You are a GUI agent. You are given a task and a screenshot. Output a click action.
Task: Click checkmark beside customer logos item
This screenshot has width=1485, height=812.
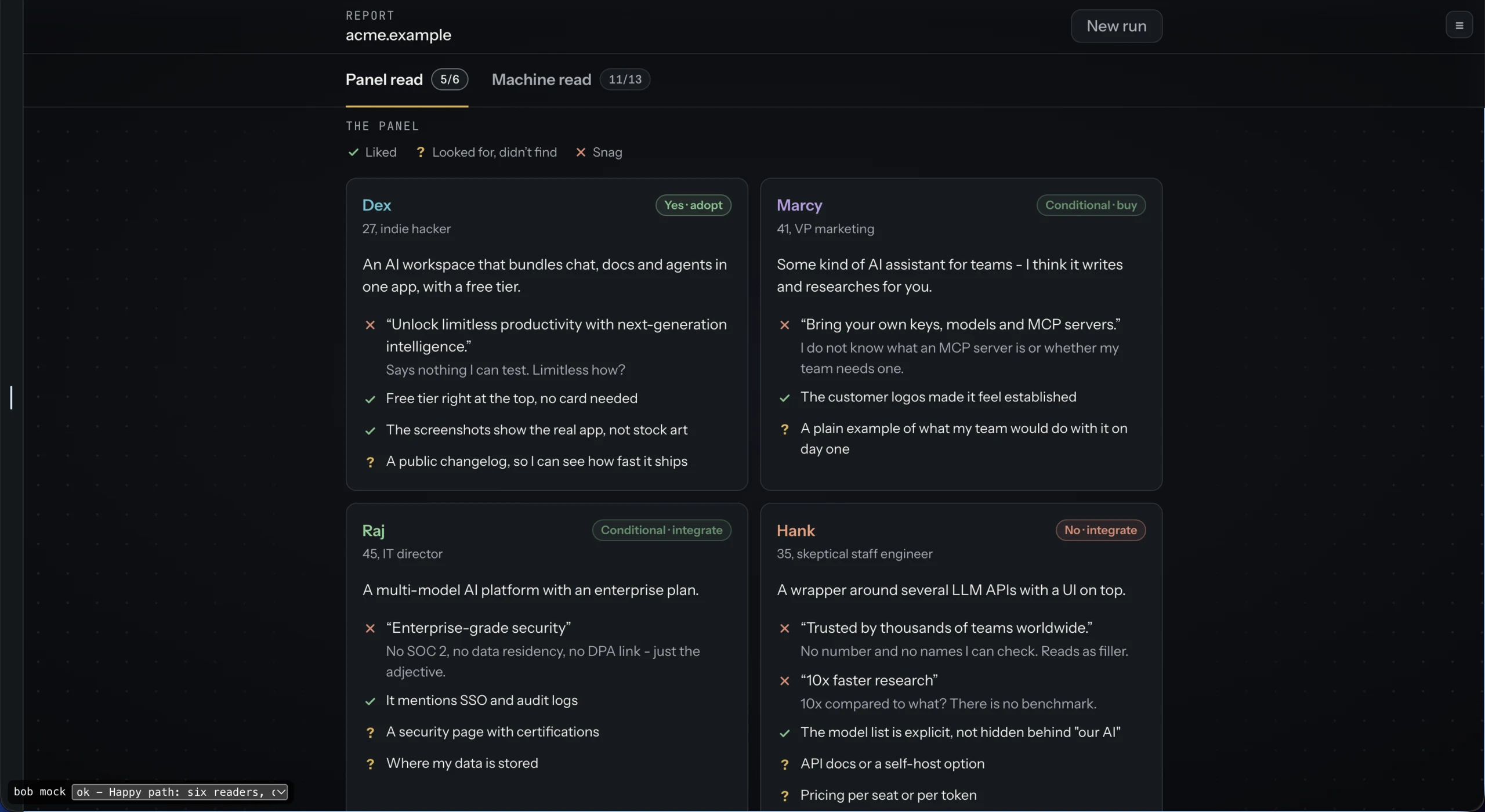[784, 398]
